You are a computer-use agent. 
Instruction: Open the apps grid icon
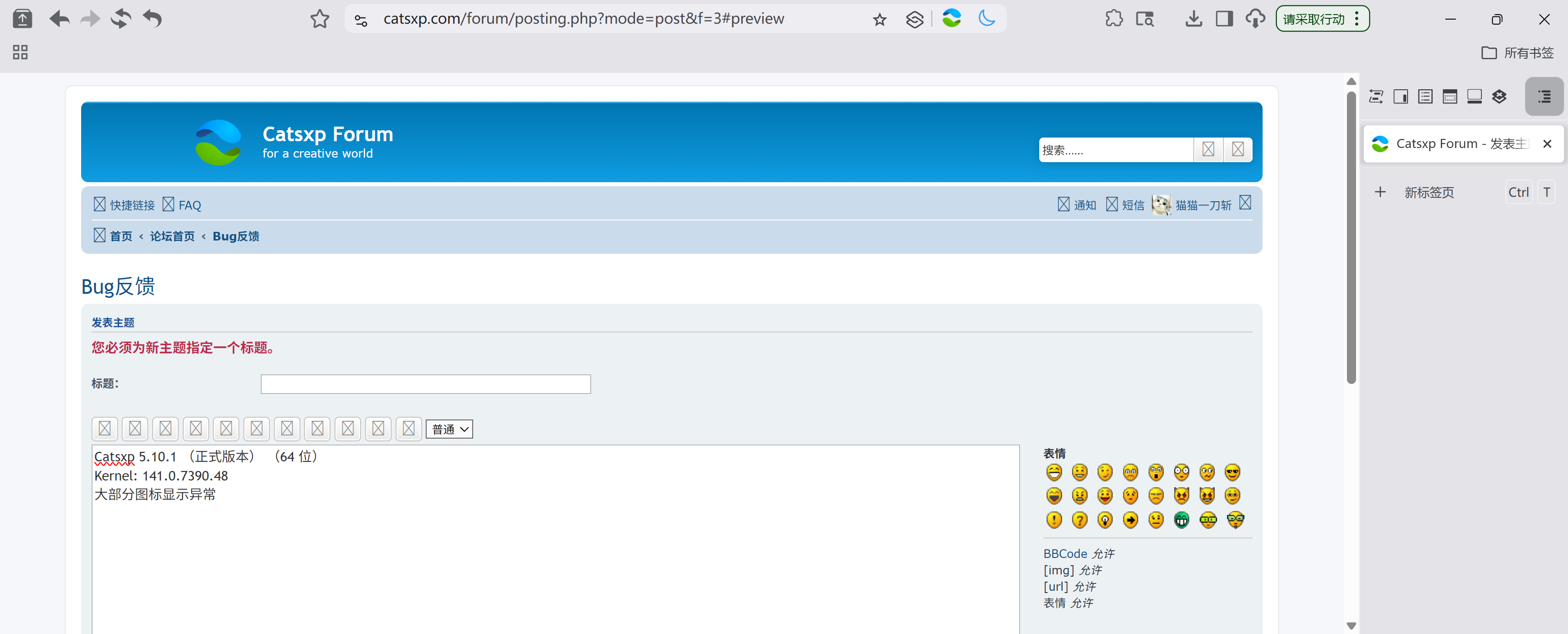pyautogui.click(x=20, y=52)
